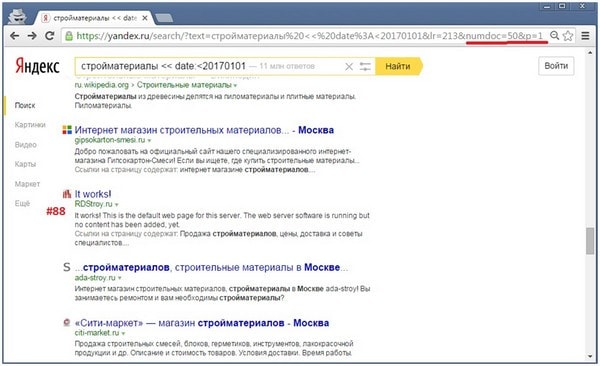This screenshot has width=600, height=366.
Task: Expand the Ещё sidebar item
Action: [22, 203]
